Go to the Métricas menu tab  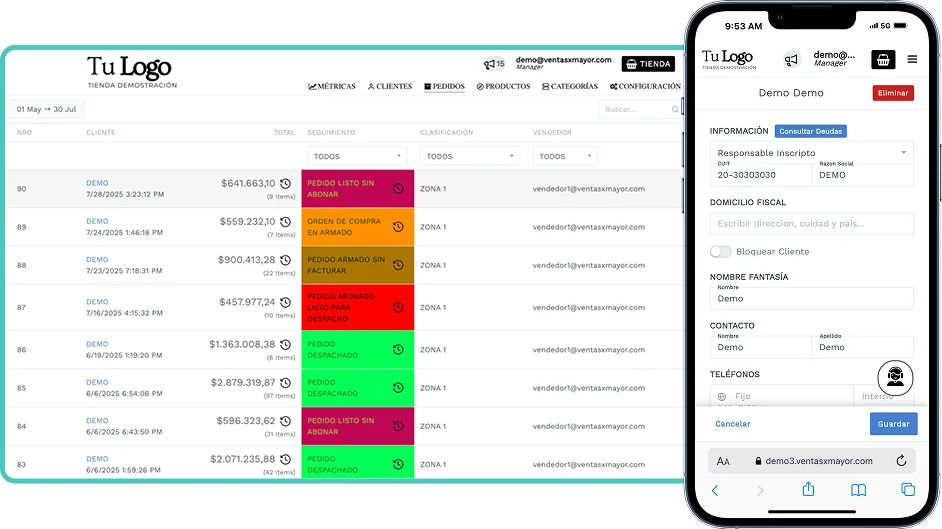tap(332, 87)
